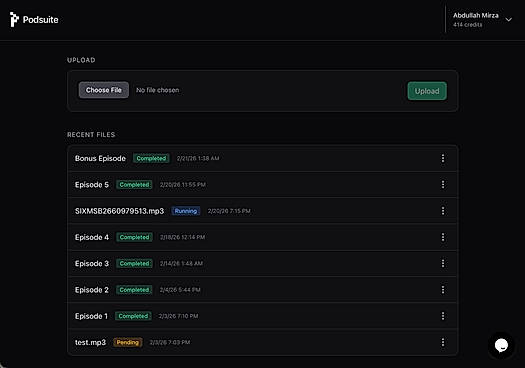
Task: Go to Podsuite home via brand name
Action: pos(41,20)
